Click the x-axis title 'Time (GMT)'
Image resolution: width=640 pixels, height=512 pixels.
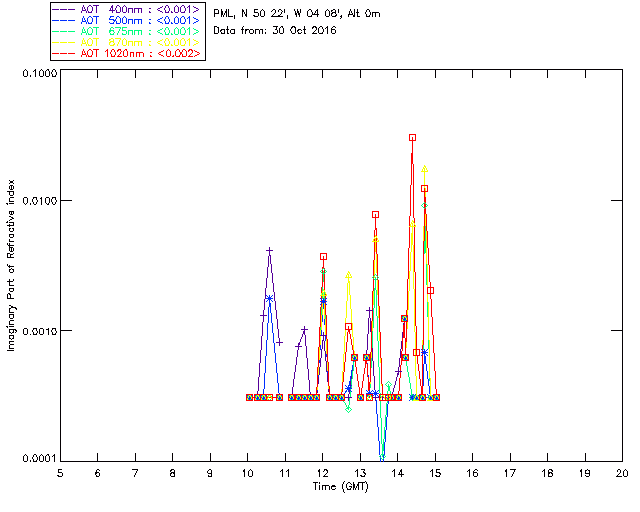(340, 487)
